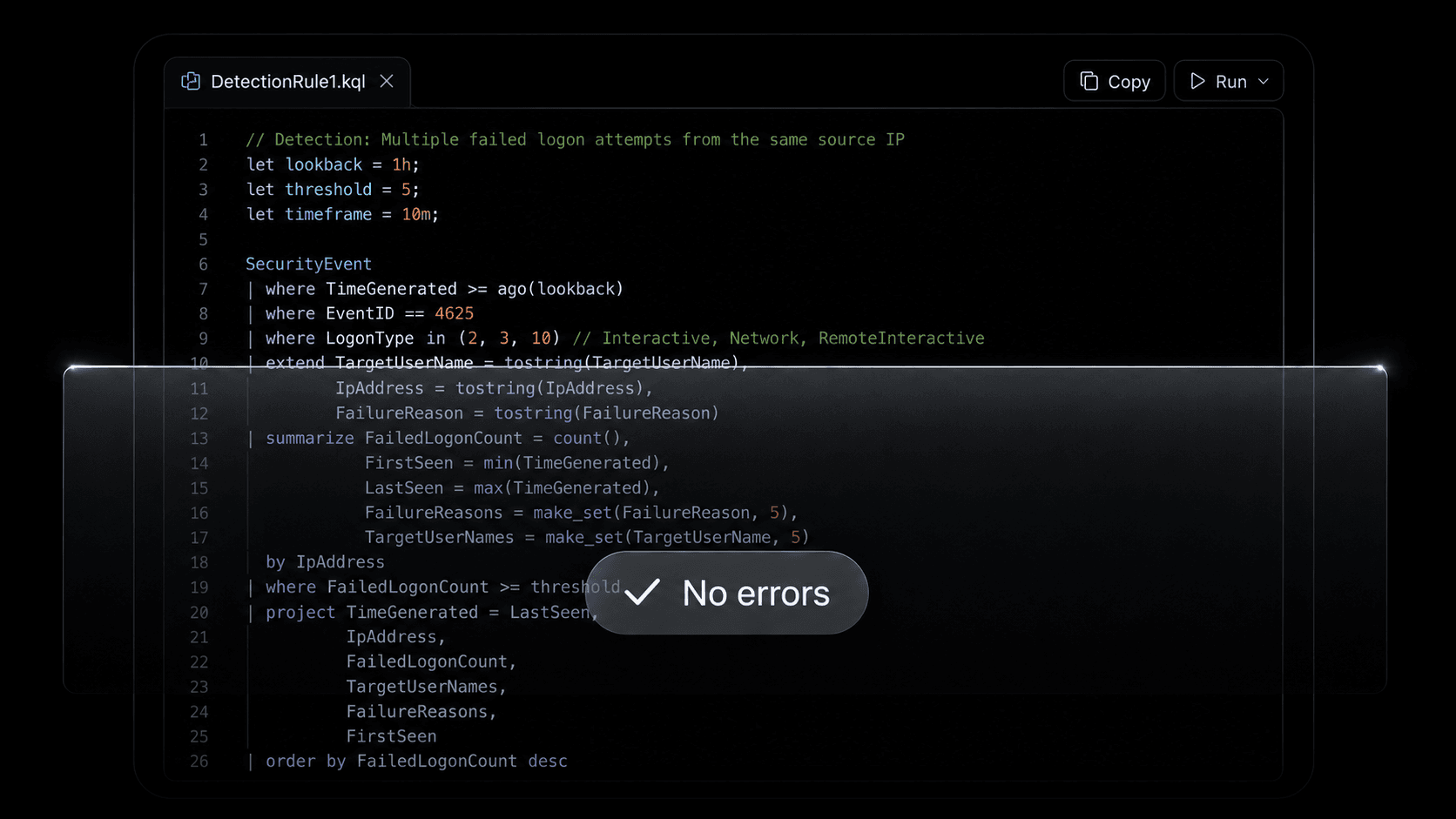Screen dimensions: 1456x819
Task: Click 'FailedLogonCount >=' on line 19
Action: tap(423, 587)
